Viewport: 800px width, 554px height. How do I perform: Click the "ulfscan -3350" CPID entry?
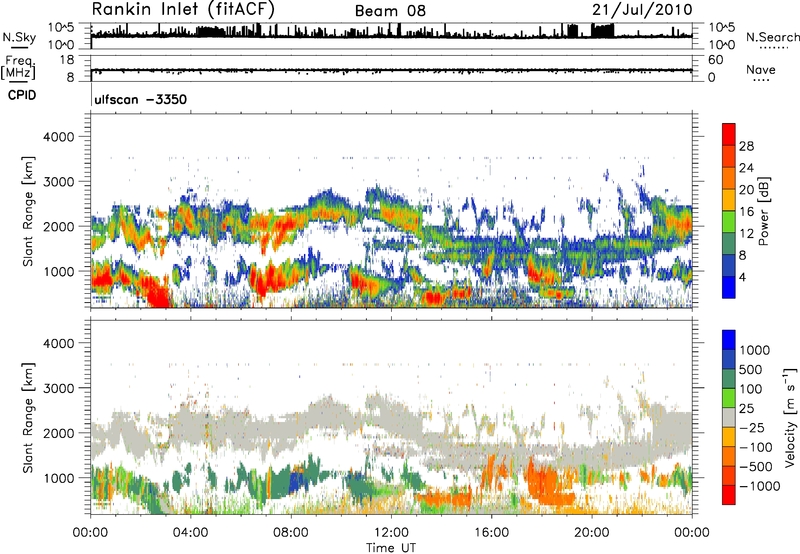(x=141, y=99)
